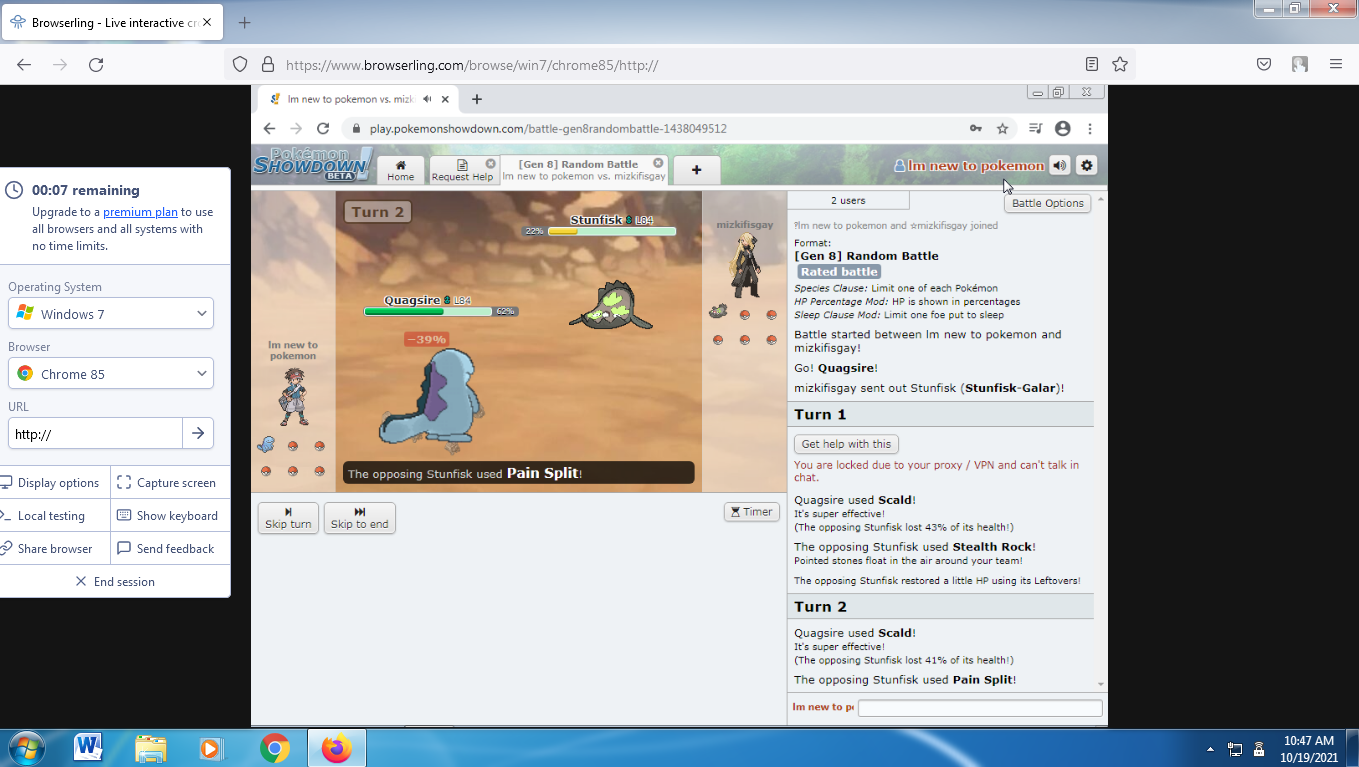The width and height of the screenshot is (1359, 767).
Task: Open the Showdown options gear
Action: (x=1087, y=166)
